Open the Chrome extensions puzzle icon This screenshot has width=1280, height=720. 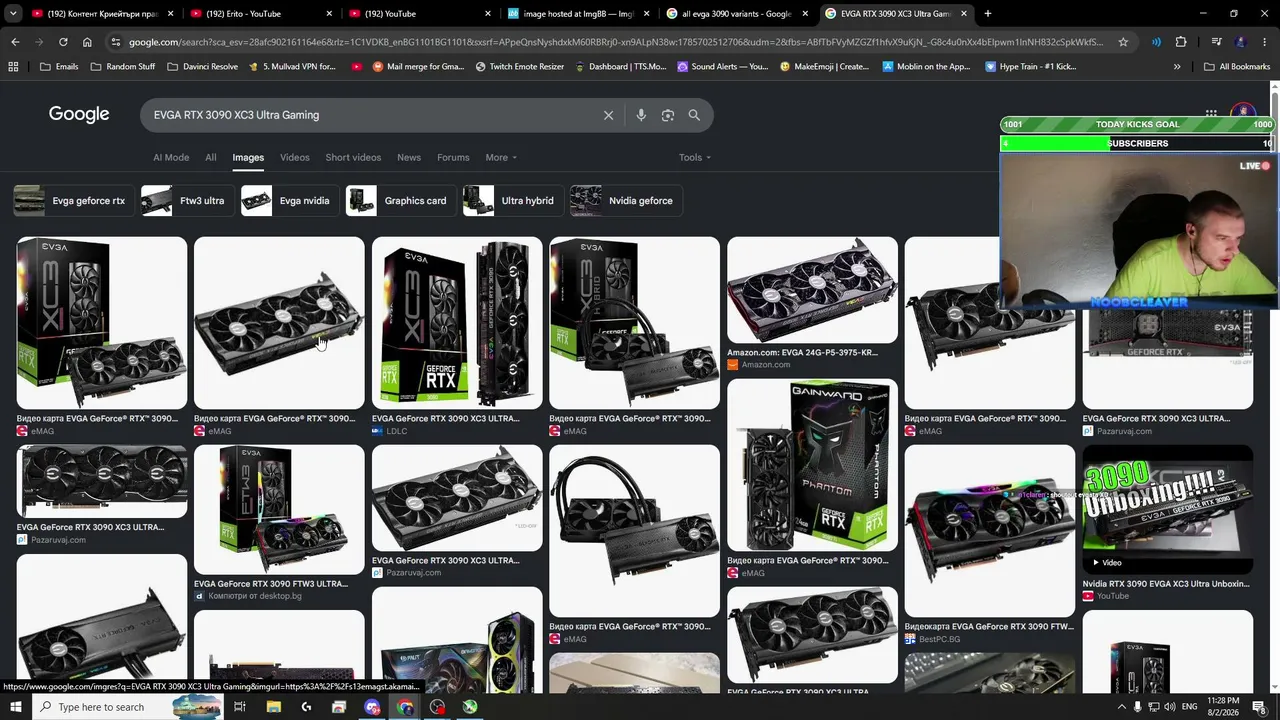[x=1181, y=42]
